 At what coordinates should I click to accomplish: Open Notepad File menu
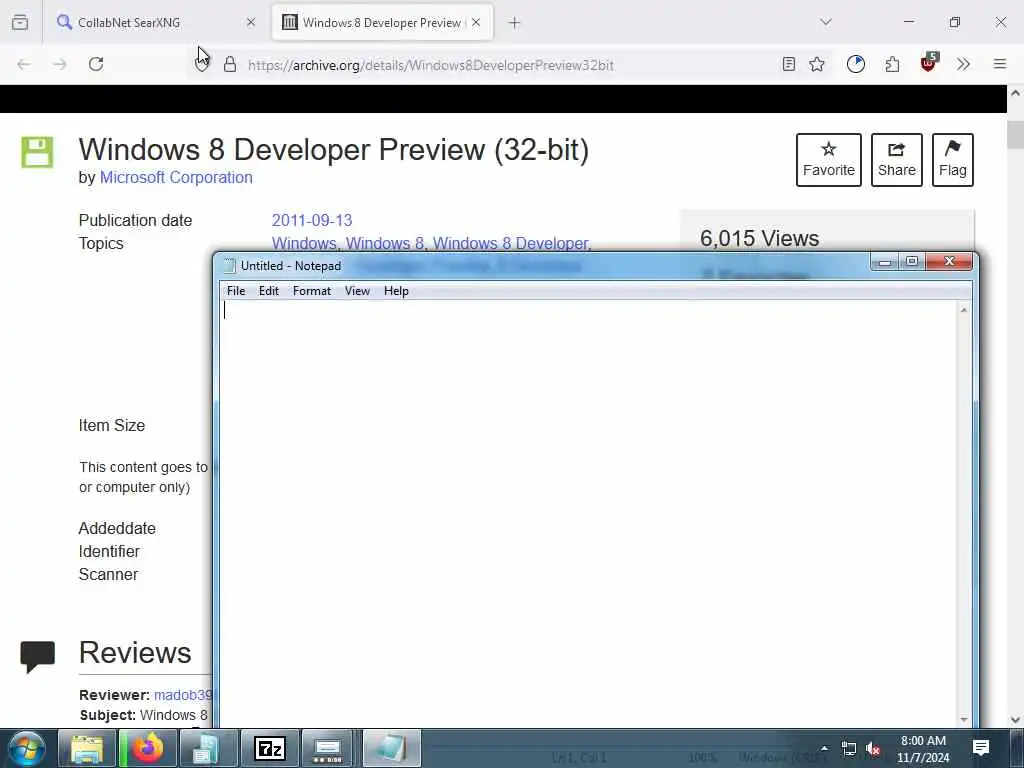[x=236, y=291]
